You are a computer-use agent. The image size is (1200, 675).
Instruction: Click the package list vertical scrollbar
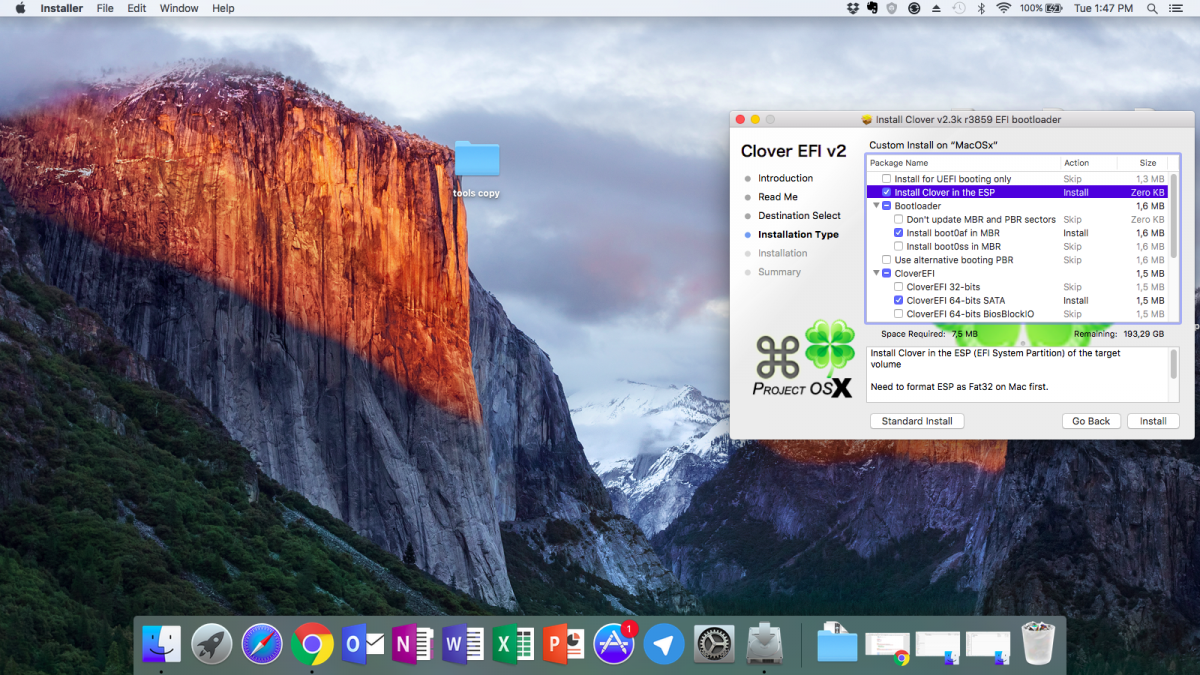pyautogui.click(x=1173, y=215)
